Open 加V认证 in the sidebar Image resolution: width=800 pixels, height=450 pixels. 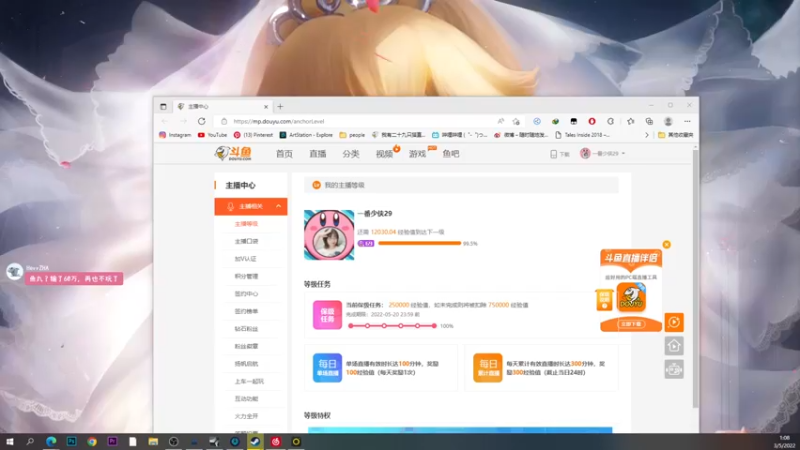(x=245, y=259)
